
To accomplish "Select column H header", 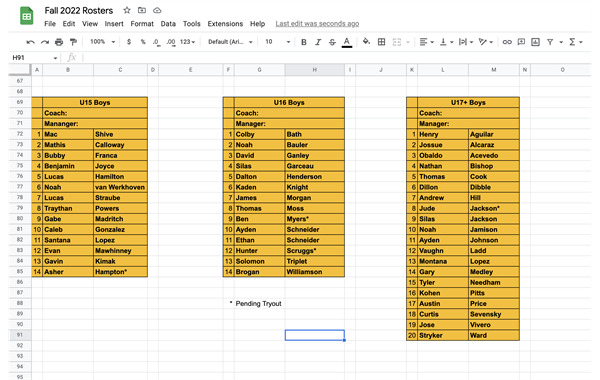I will pyautogui.click(x=315, y=70).
